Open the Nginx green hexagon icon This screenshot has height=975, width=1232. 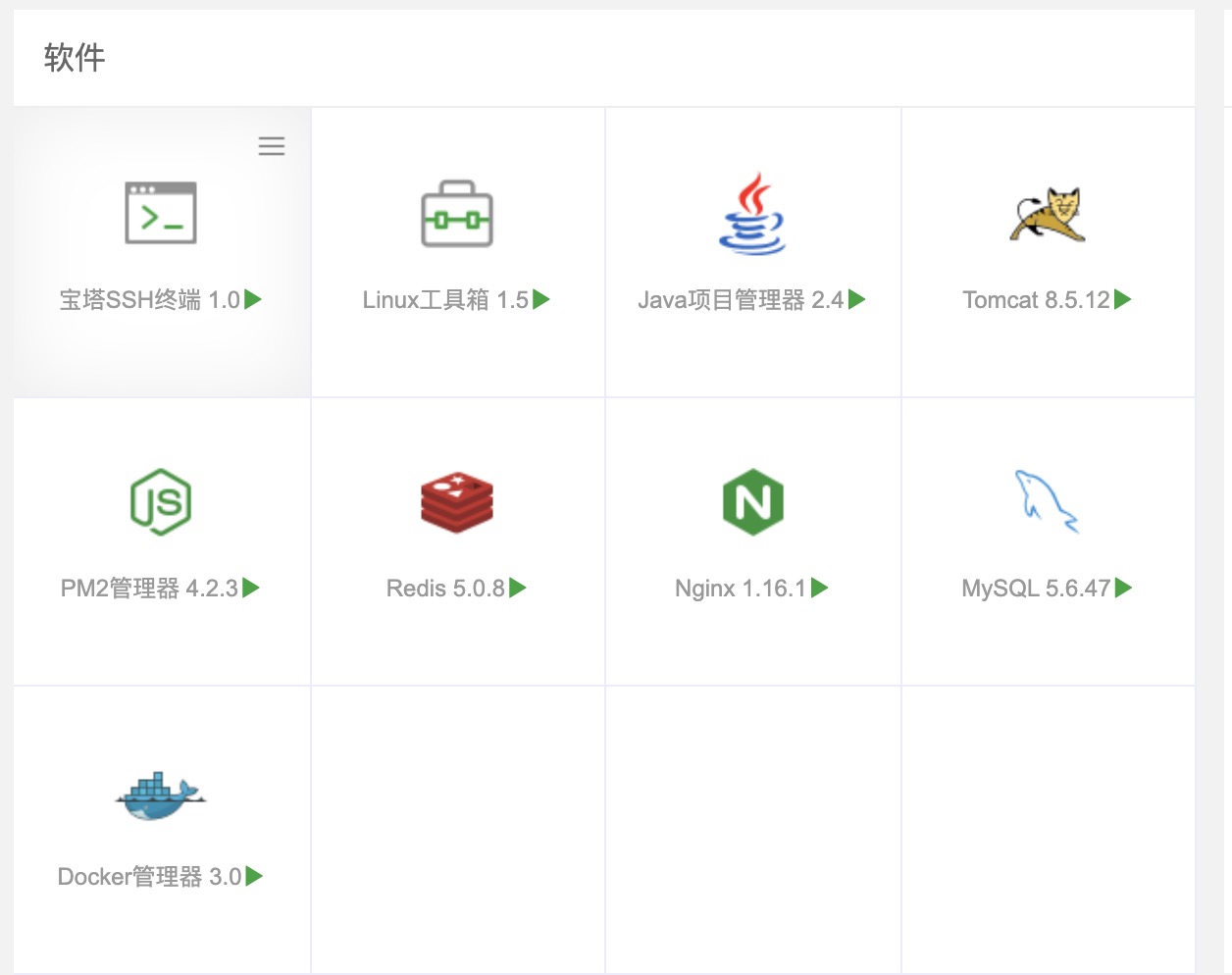pos(752,502)
